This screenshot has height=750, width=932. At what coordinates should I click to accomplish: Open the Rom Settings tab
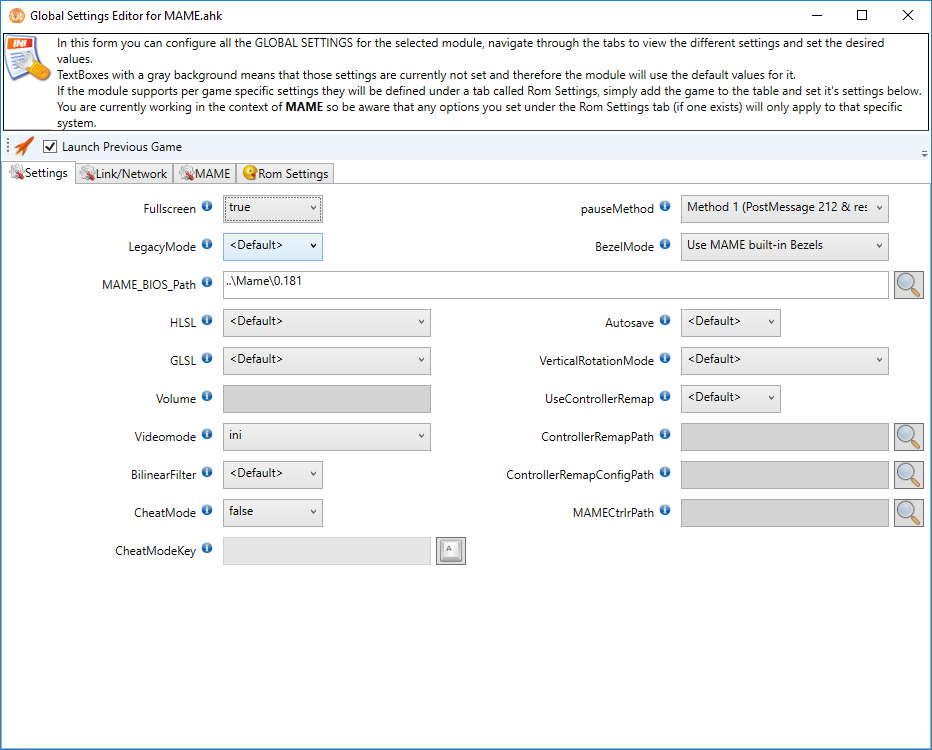pyautogui.click(x=285, y=174)
